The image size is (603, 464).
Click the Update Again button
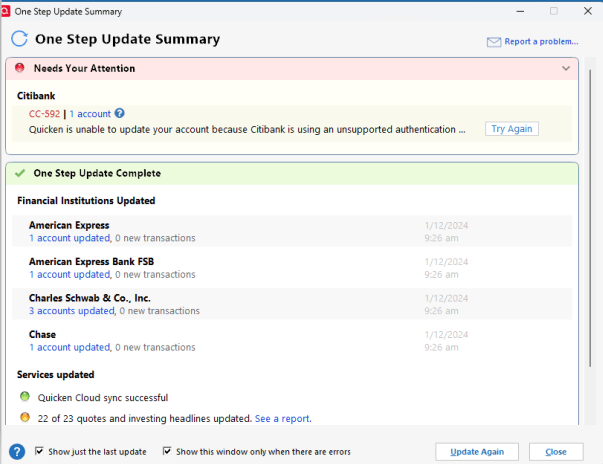(477, 452)
